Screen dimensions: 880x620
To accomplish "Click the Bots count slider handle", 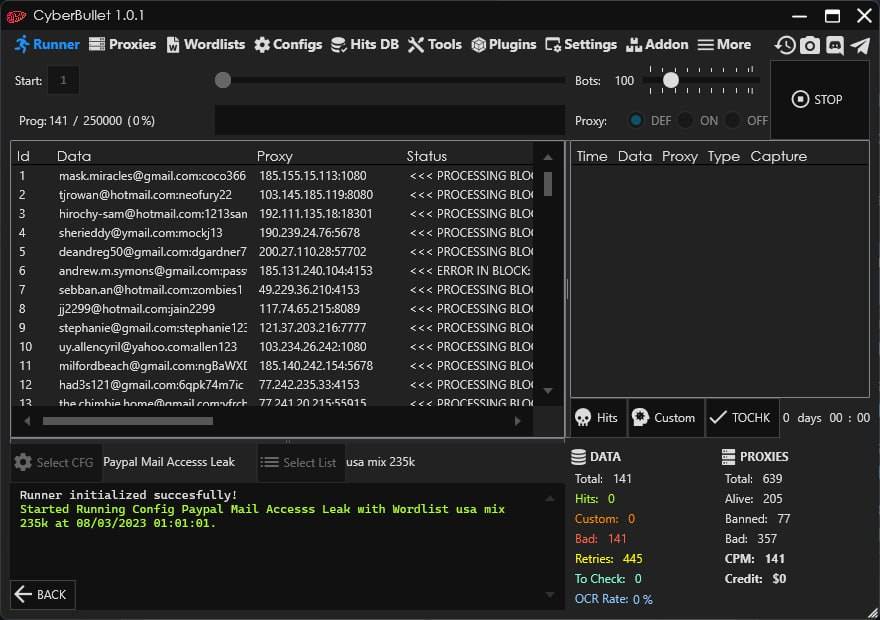I will tap(671, 80).
